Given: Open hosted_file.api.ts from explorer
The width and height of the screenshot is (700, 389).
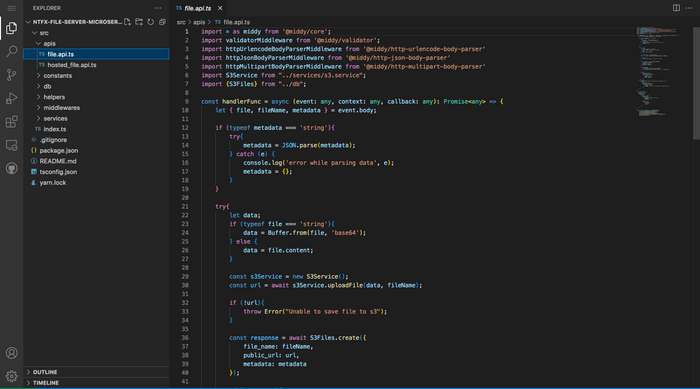Looking at the screenshot, I should tap(96, 65).
